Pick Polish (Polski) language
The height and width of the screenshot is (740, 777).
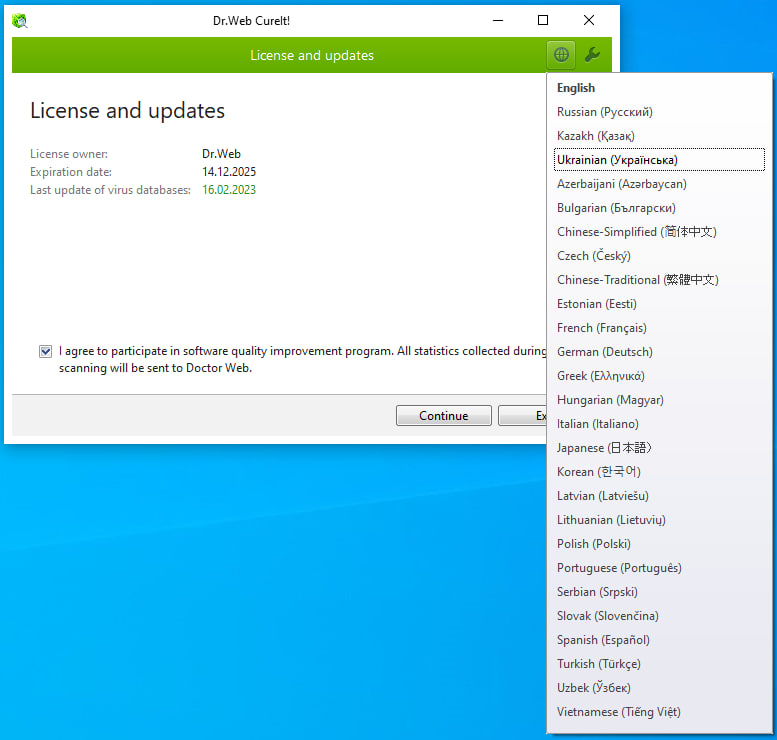tap(659, 544)
